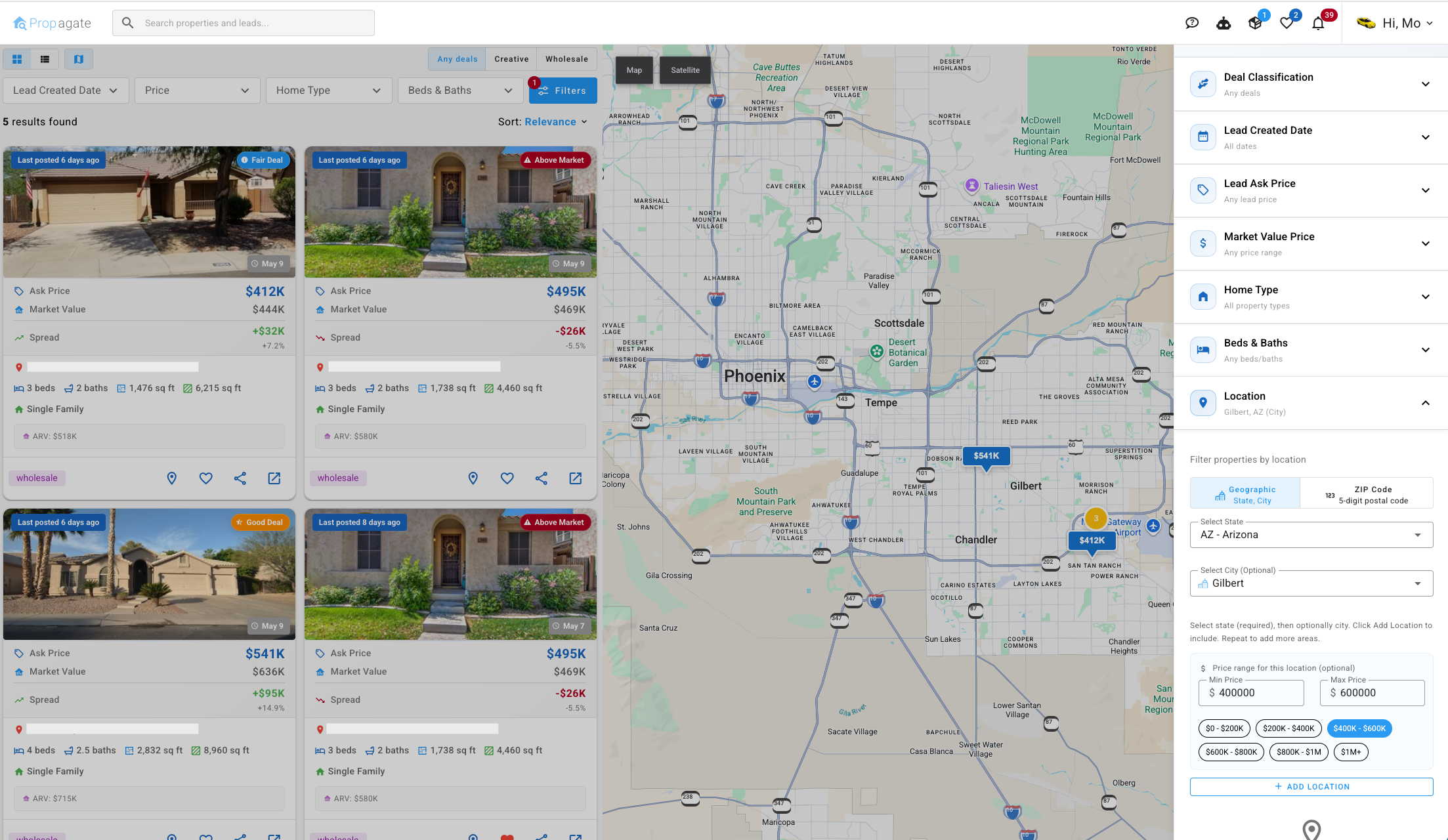The height and width of the screenshot is (840, 1448).
Task: View saved favorites via heart icon
Action: [1287, 23]
